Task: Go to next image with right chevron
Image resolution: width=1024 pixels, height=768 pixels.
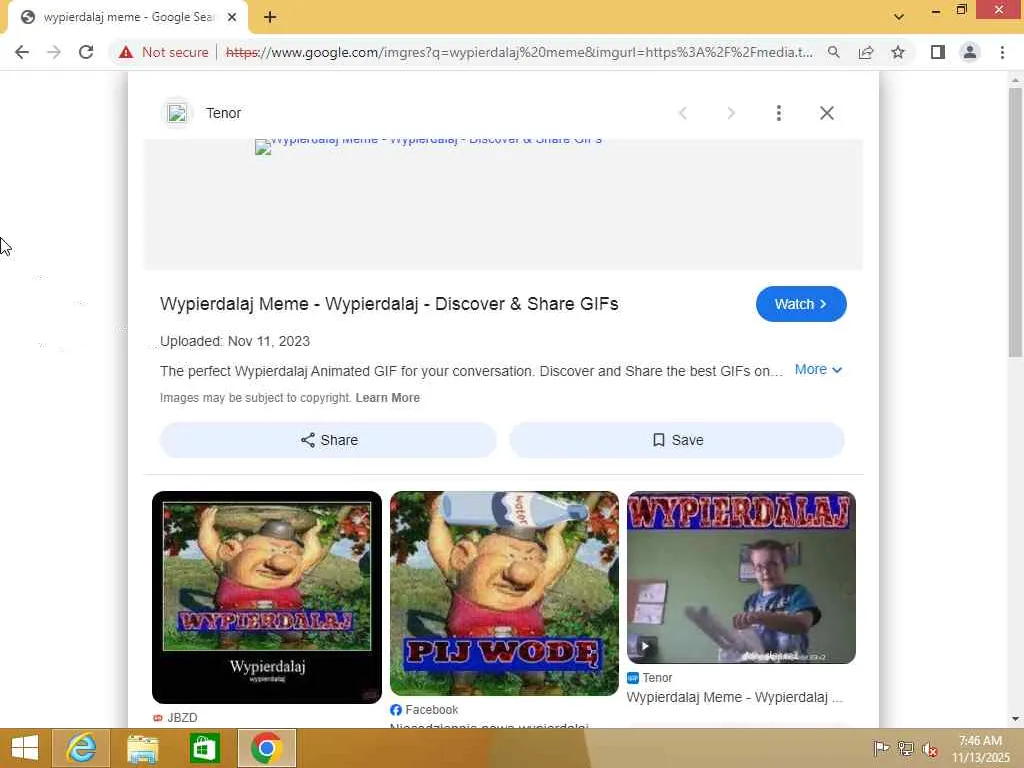Action: pyautogui.click(x=731, y=113)
